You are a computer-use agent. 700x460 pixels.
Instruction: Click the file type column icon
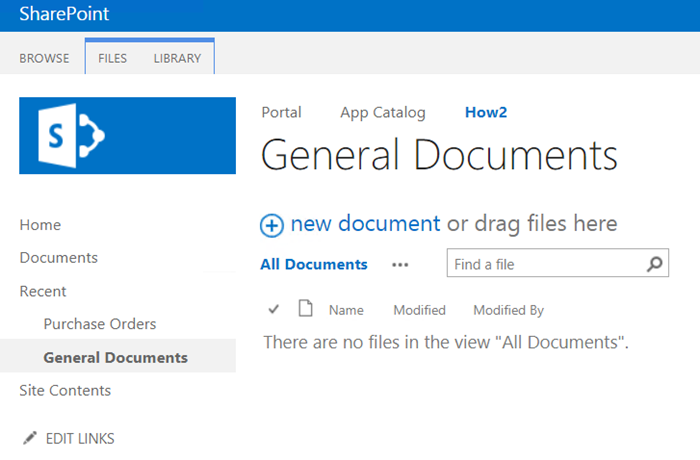click(x=306, y=309)
